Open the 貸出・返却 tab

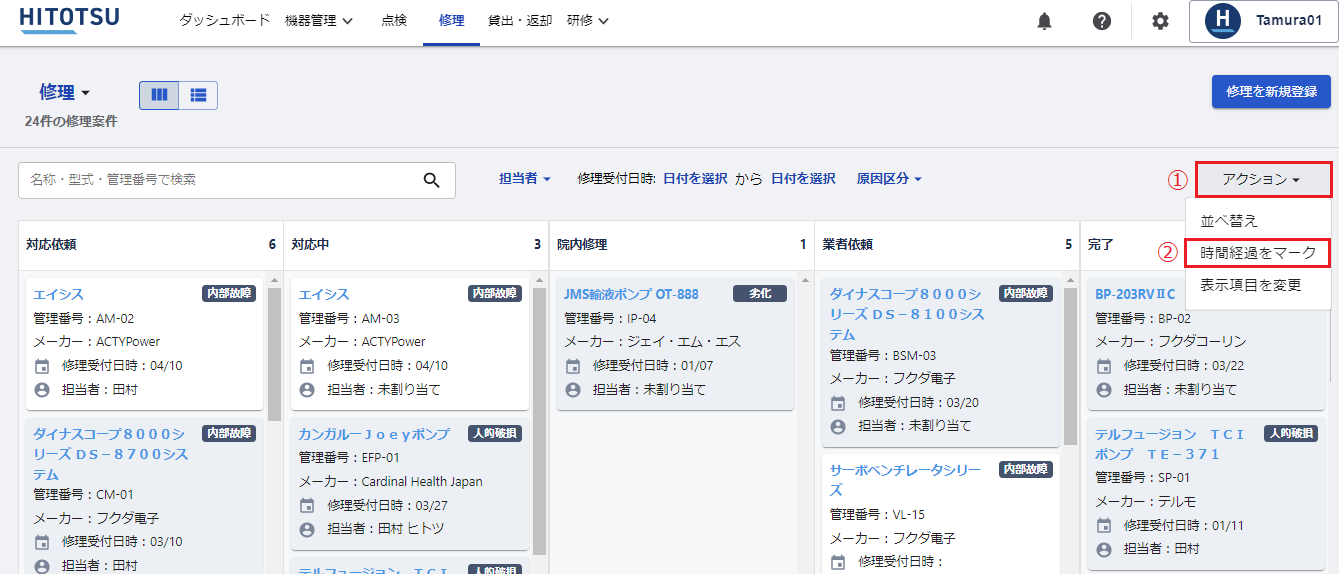520,20
